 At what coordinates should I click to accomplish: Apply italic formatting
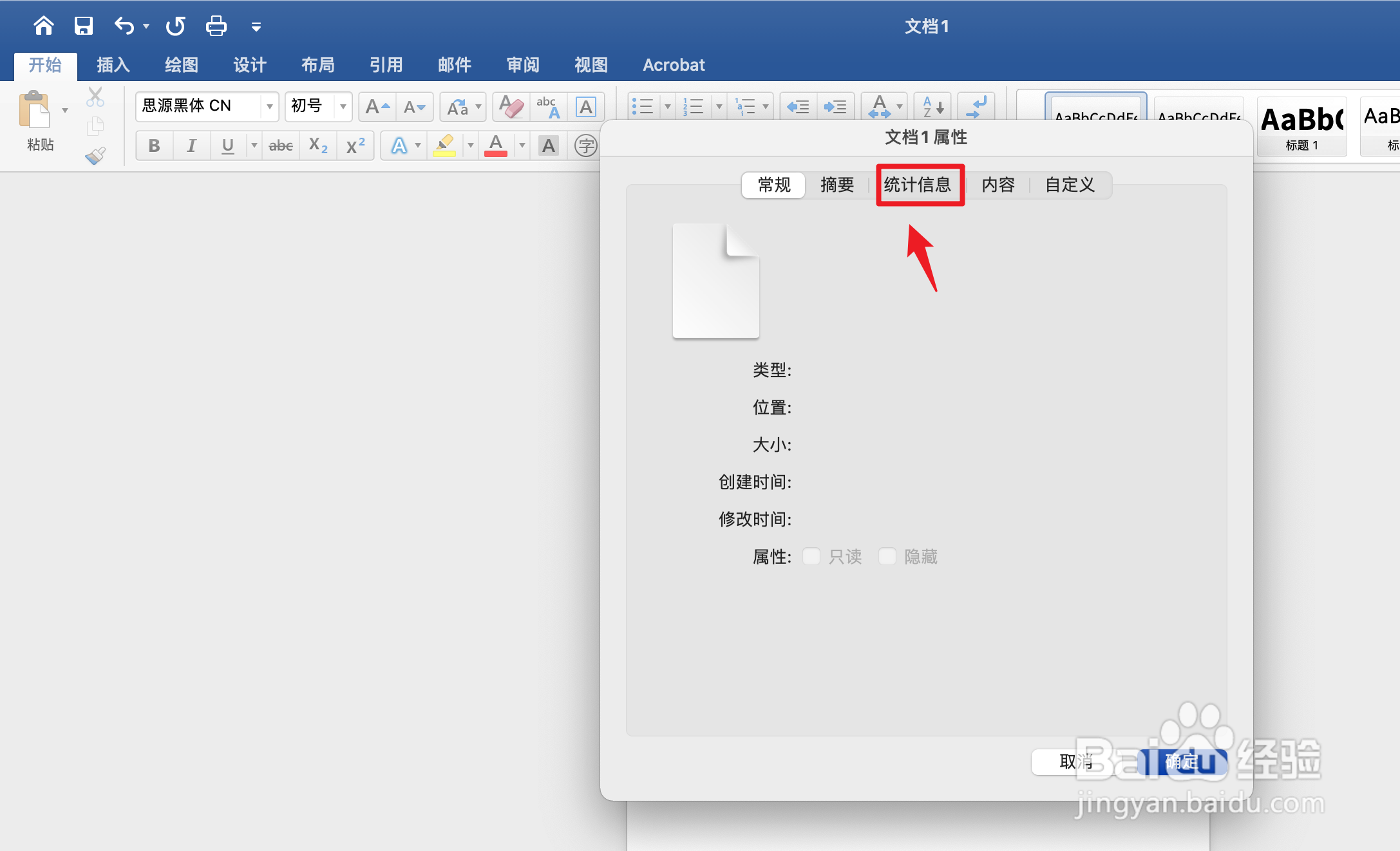[x=191, y=145]
